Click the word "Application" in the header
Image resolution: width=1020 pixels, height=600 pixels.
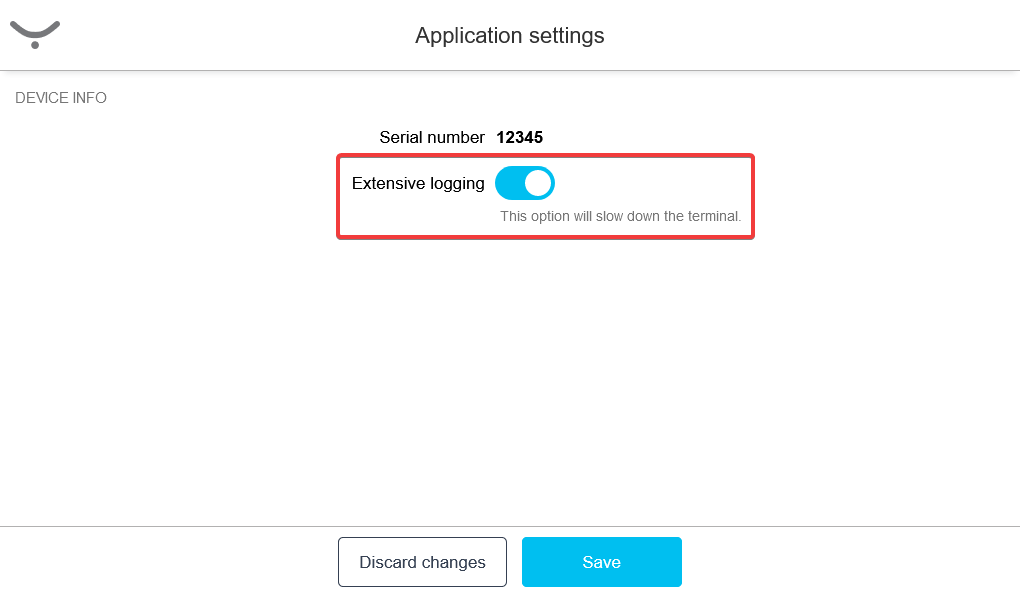tap(463, 36)
